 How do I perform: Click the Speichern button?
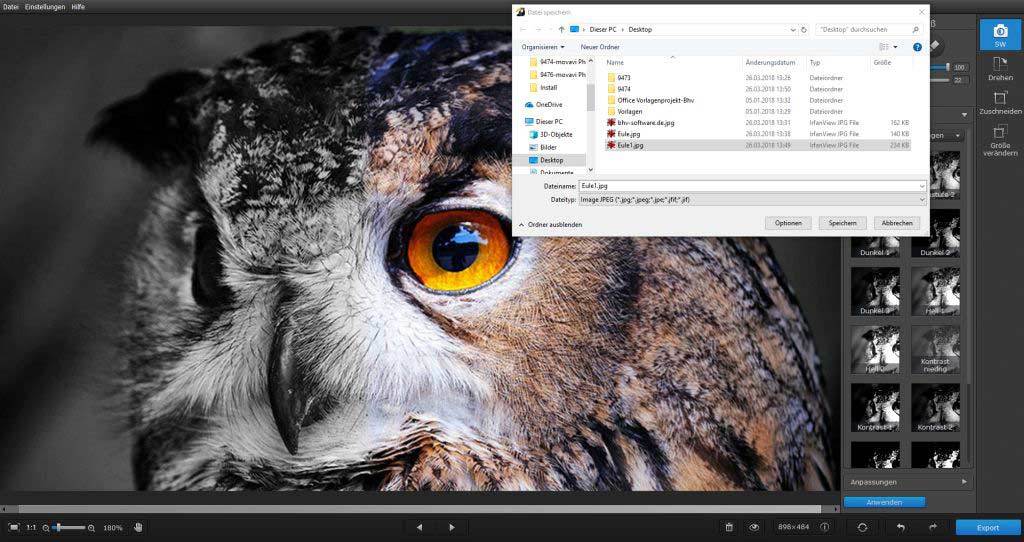pyautogui.click(x=841, y=223)
